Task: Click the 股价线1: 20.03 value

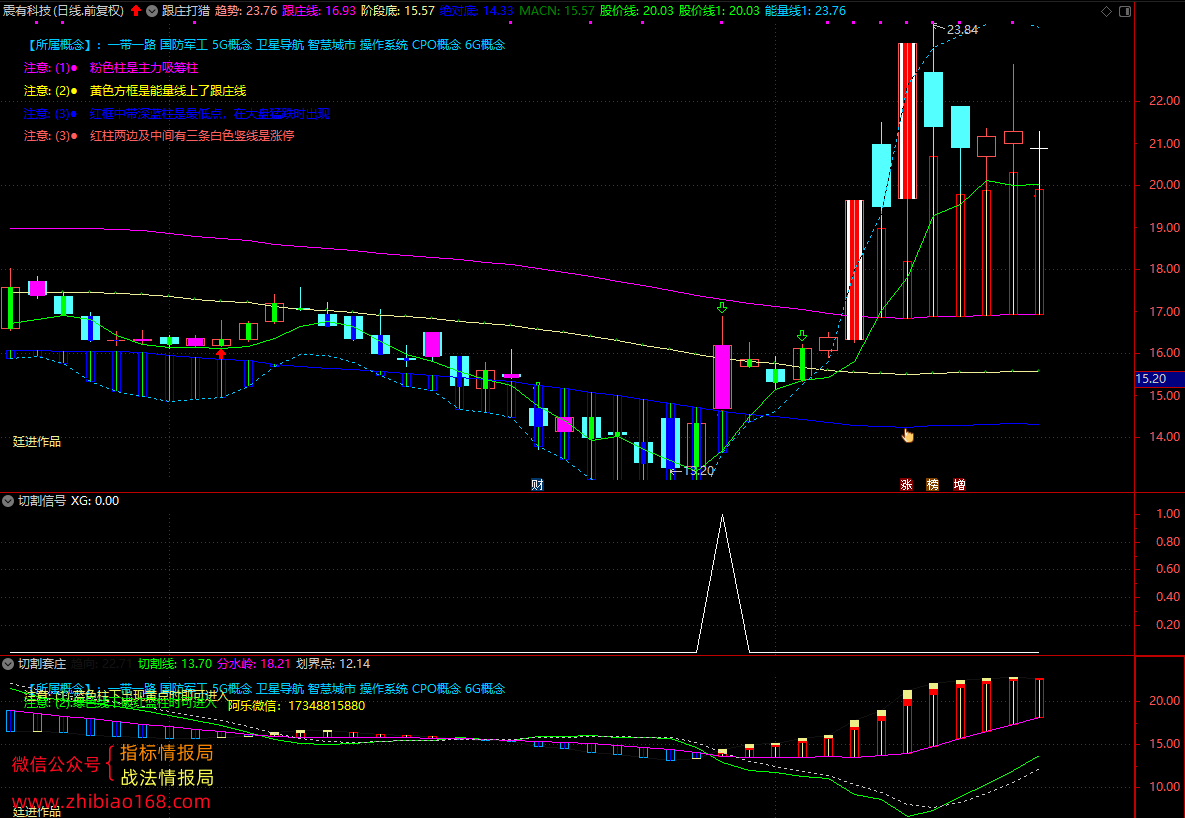Action: point(719,11)
